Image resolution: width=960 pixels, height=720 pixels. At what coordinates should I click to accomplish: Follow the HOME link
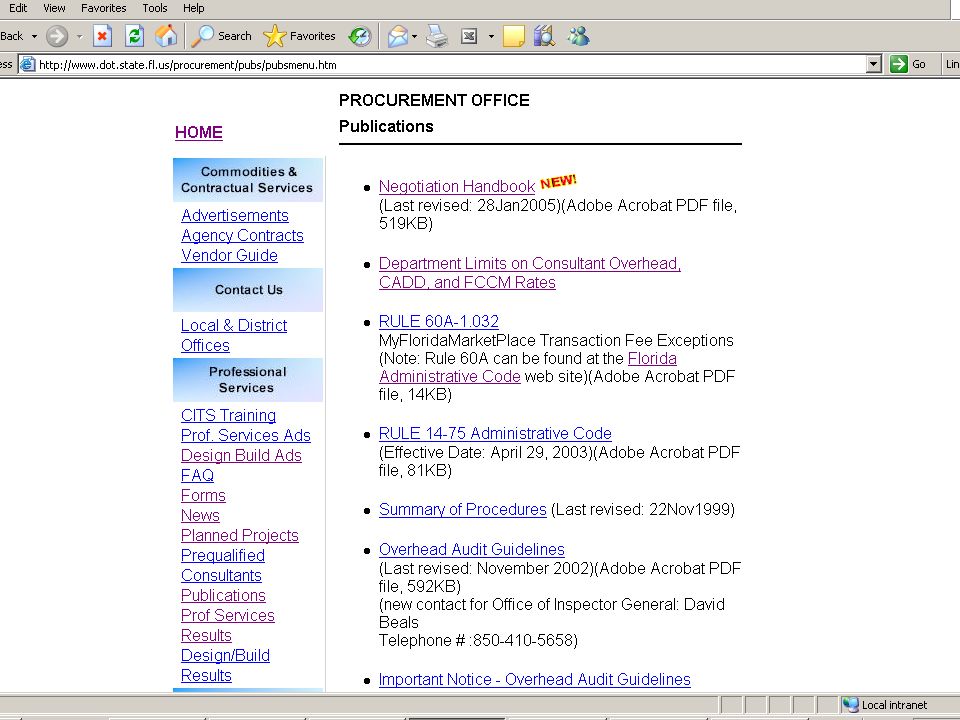tap(199, 132)
